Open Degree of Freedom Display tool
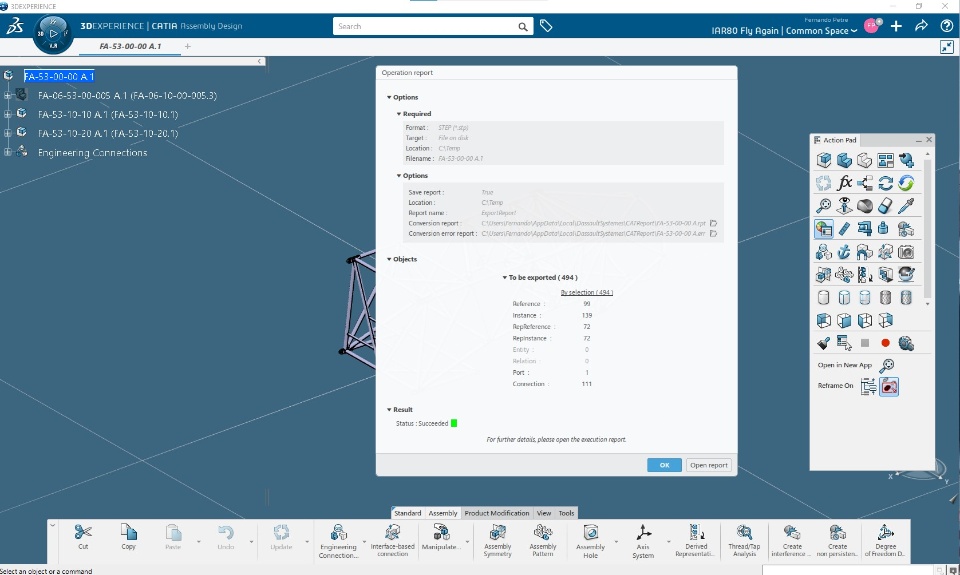 tap(885, 540)
